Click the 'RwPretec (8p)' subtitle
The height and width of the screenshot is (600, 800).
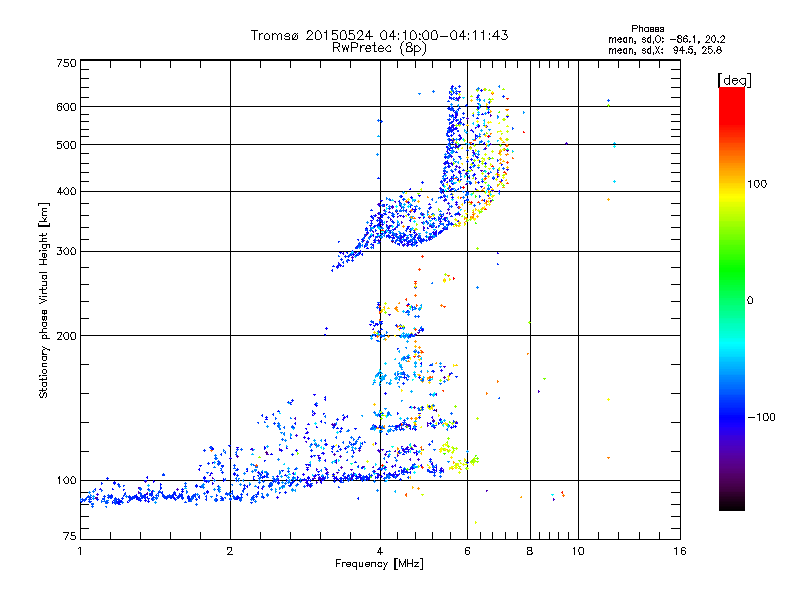(x=379, y=48)
